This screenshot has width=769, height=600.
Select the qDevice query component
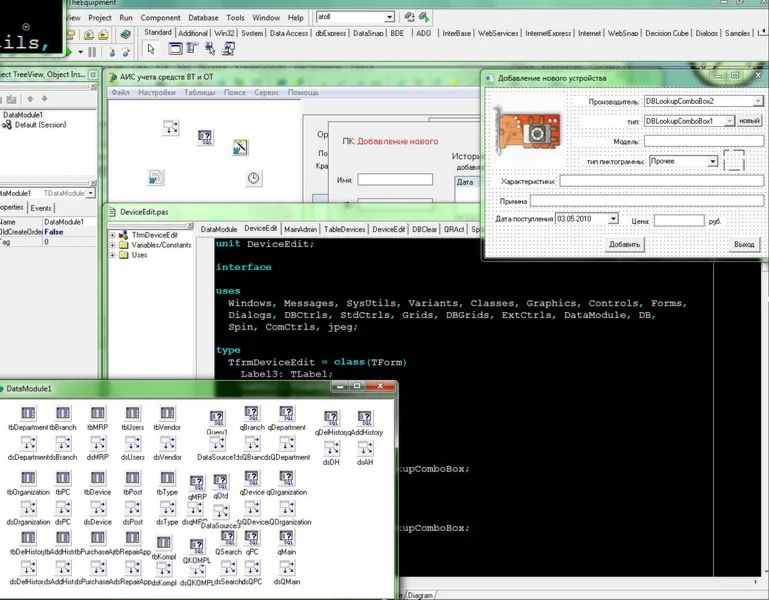[x=251, y=479]
